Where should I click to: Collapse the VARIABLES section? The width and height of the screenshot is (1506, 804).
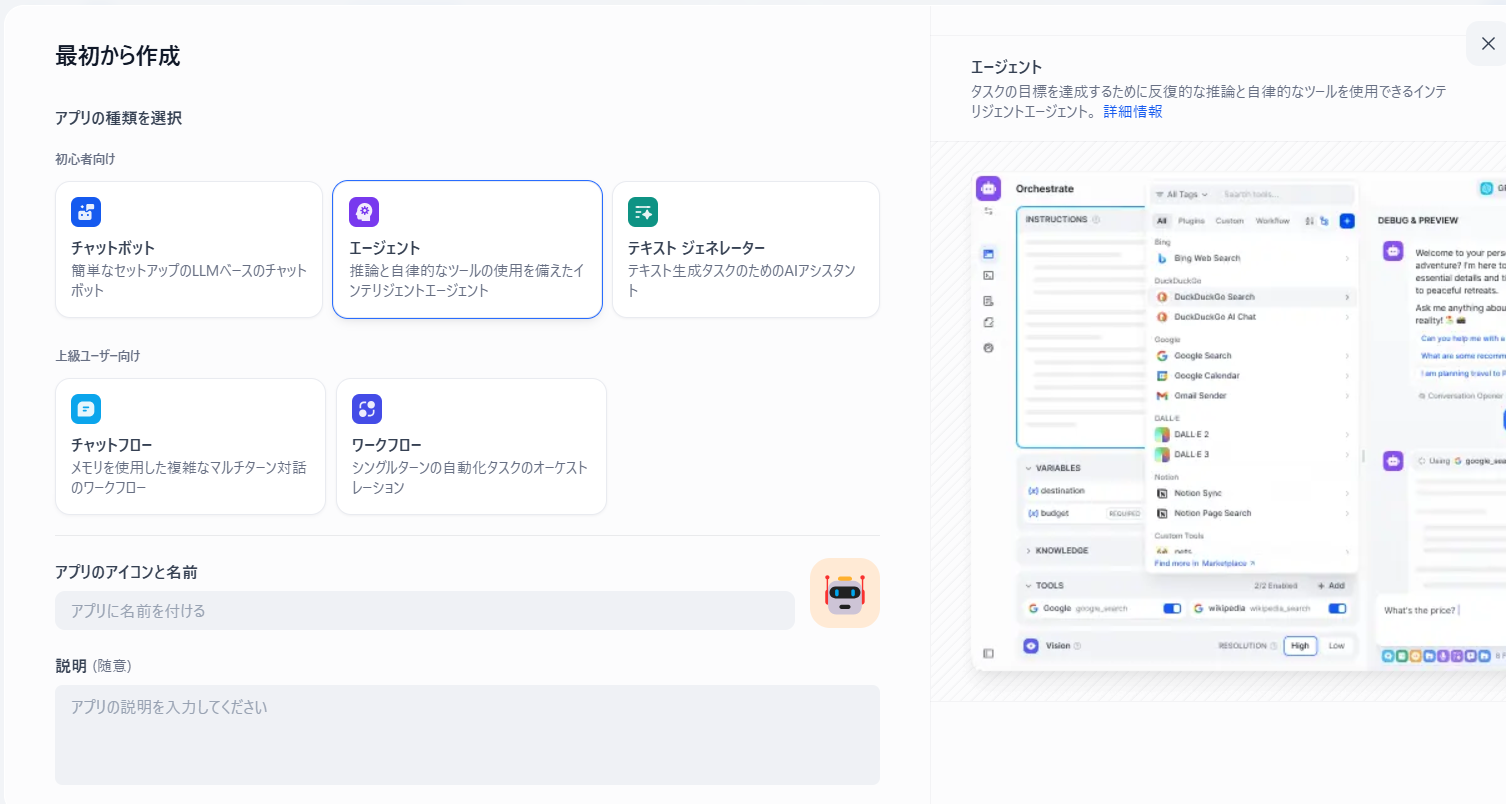[x=1029, y=468]
